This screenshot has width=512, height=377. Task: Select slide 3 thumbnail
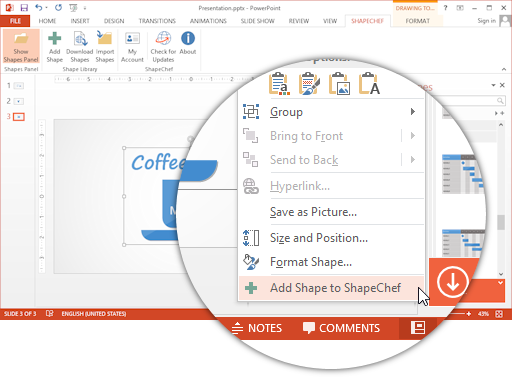(x=19, y=117)
